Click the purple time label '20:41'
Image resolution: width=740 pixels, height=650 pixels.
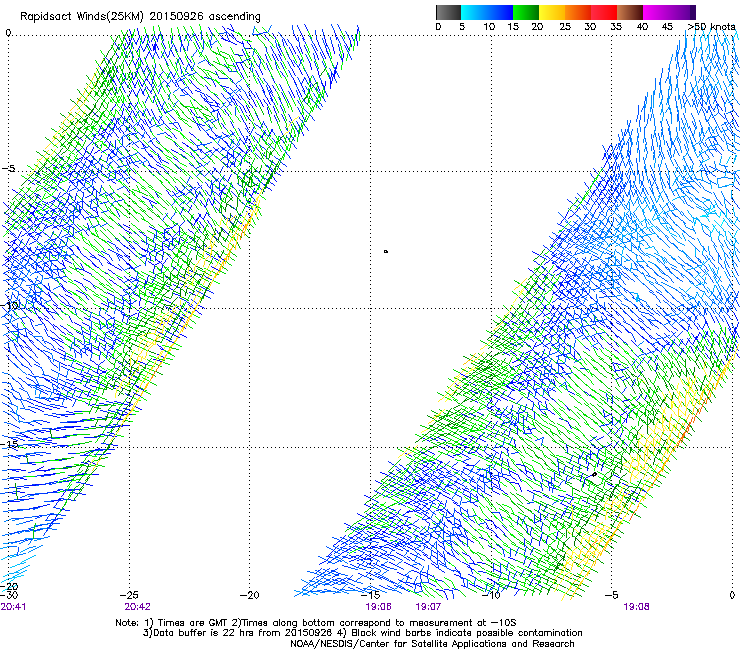pyautogui.click(x=13, y=607)
